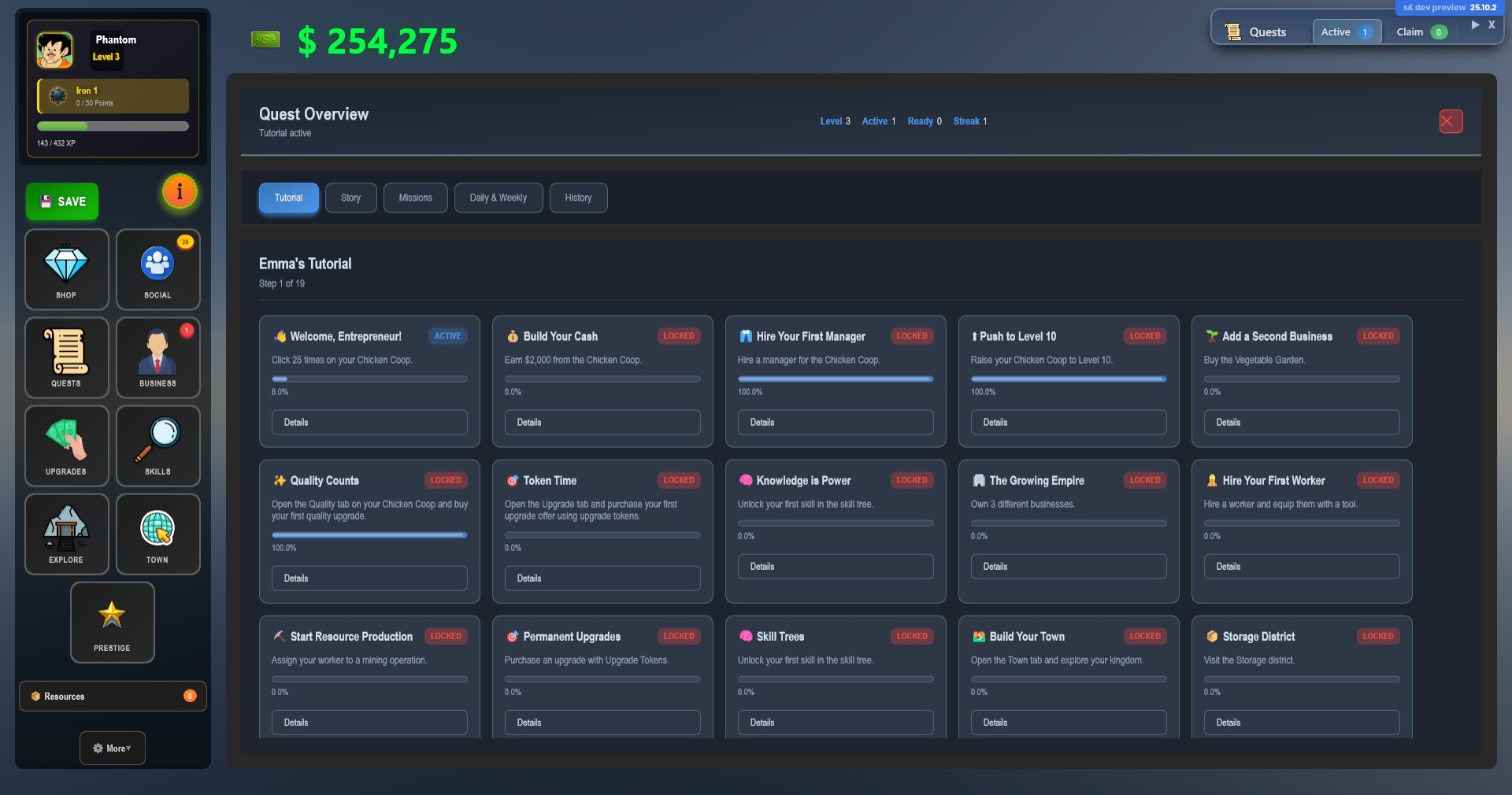
Task: Expand the More dropdown menu
Action: (112, 748)
